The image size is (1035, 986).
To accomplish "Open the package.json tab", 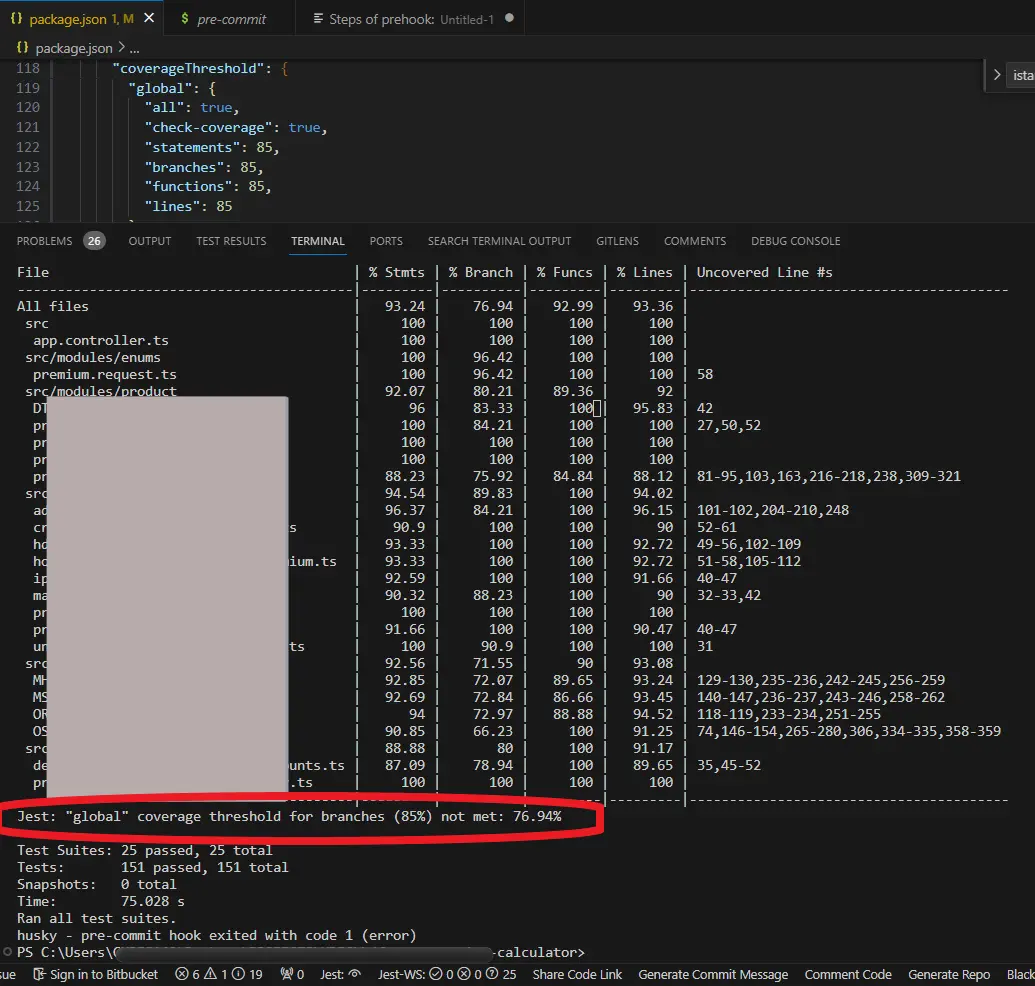I will [81, 18].
